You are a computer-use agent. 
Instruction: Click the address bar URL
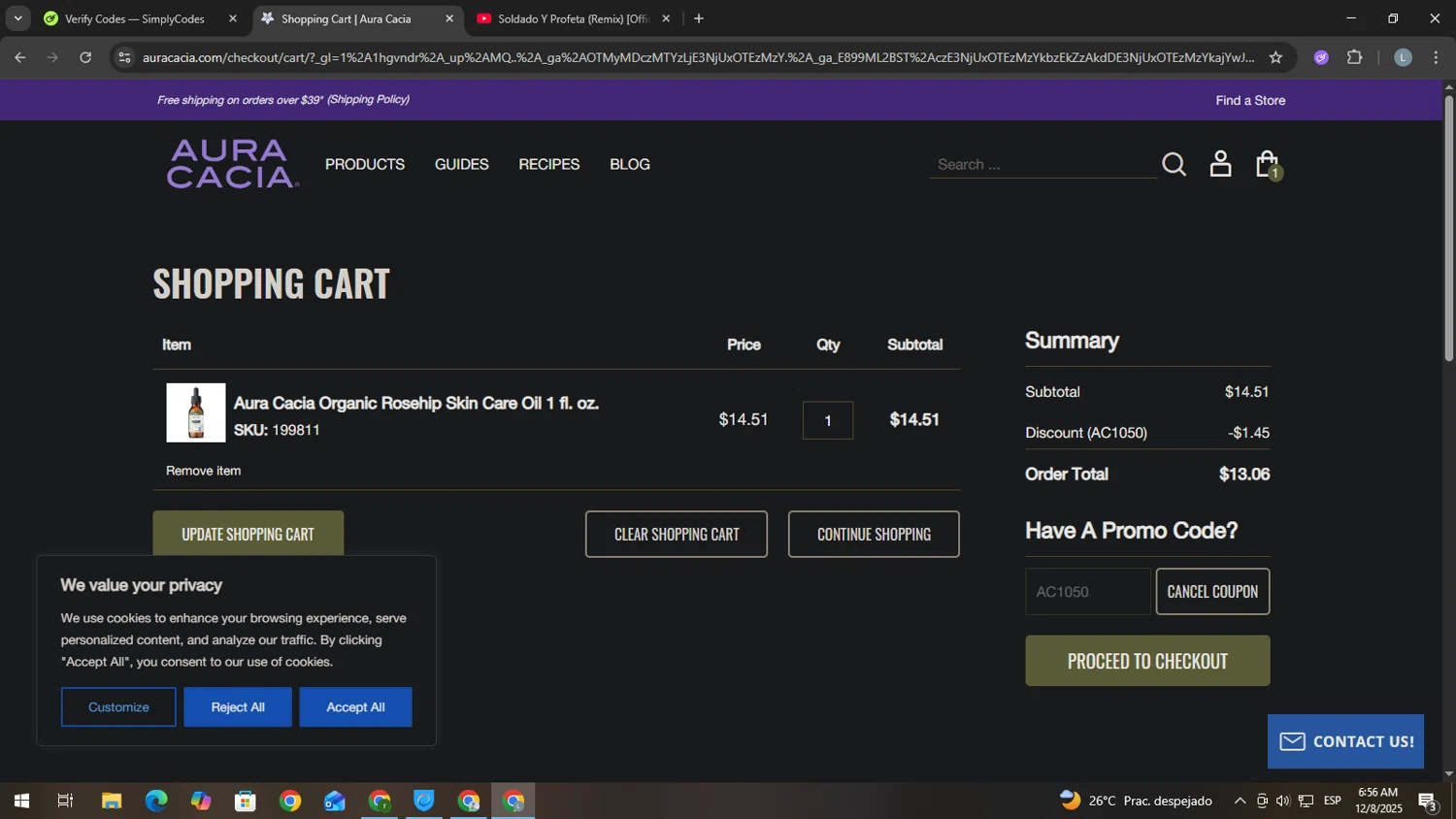click(698, 57)
